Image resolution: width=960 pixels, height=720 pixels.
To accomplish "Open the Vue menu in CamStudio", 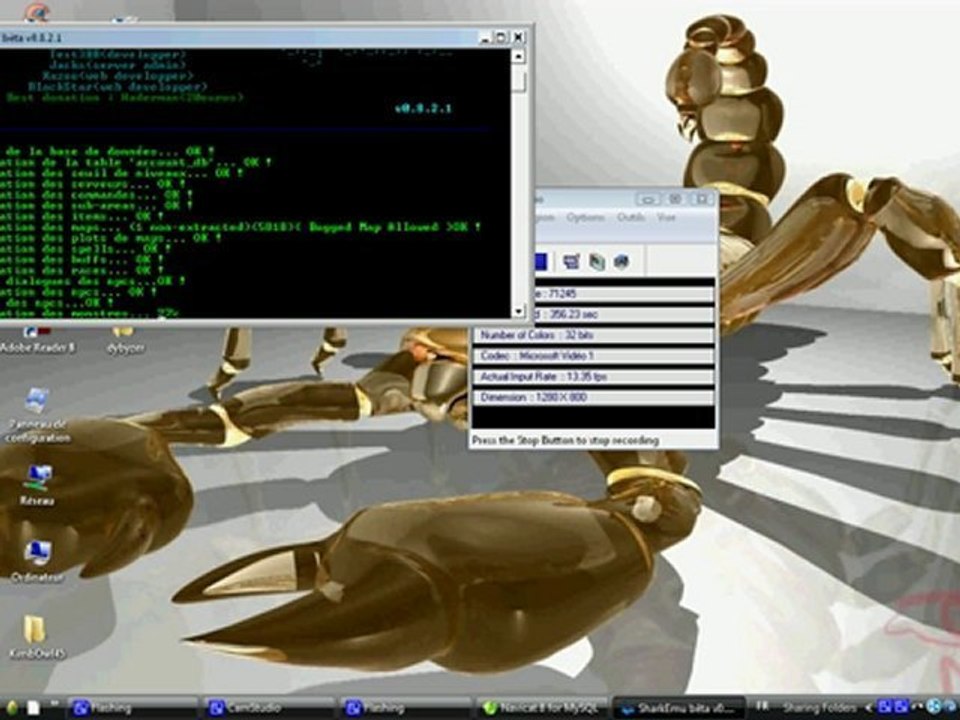I will [x=666, y=217].
